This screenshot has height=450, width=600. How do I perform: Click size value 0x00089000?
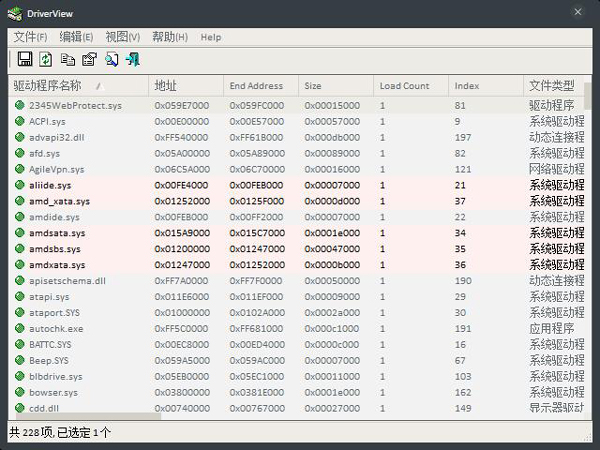[x=332, y=153]
